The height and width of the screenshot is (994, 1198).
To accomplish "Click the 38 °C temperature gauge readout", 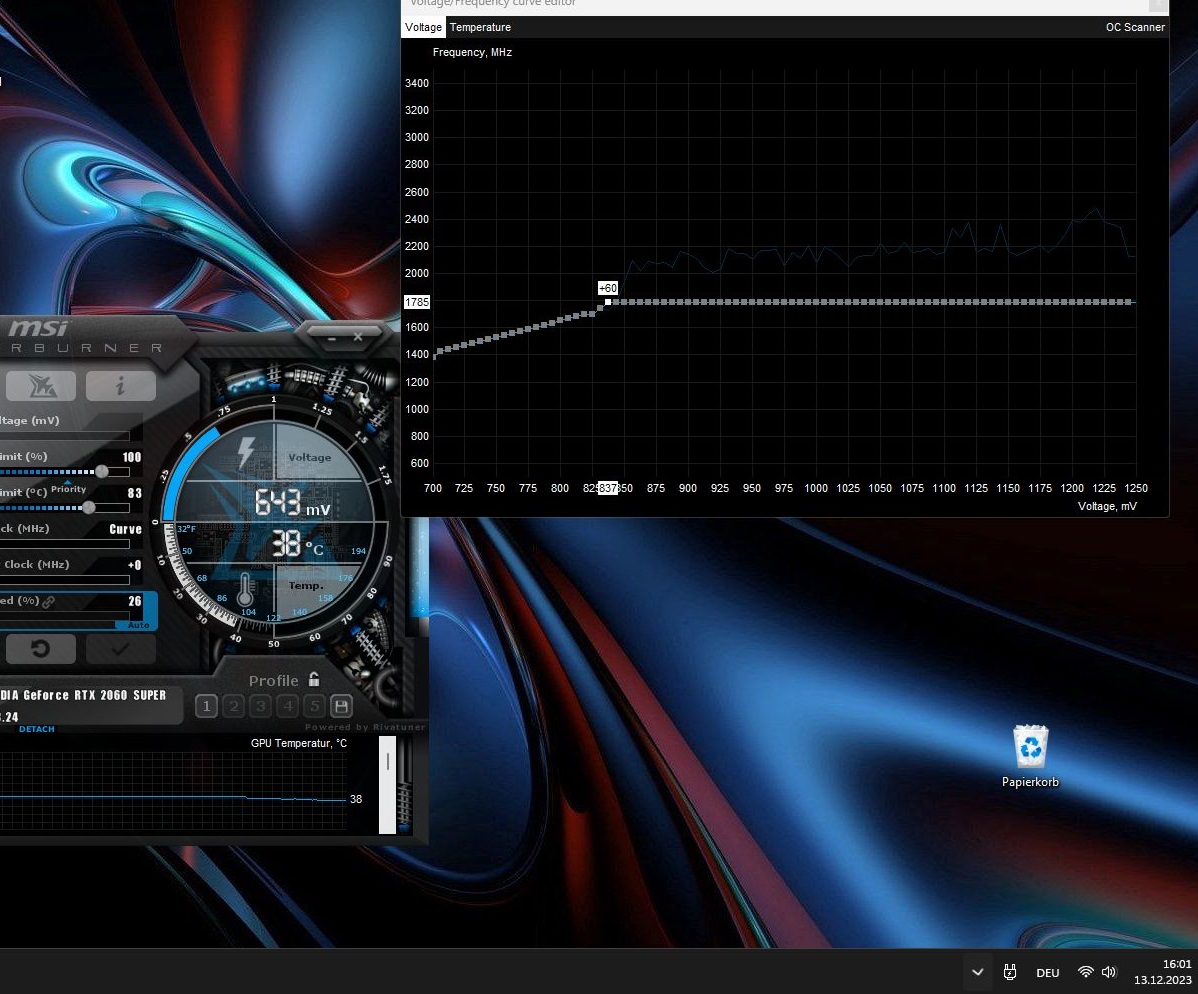I will [x=298, y=544].
